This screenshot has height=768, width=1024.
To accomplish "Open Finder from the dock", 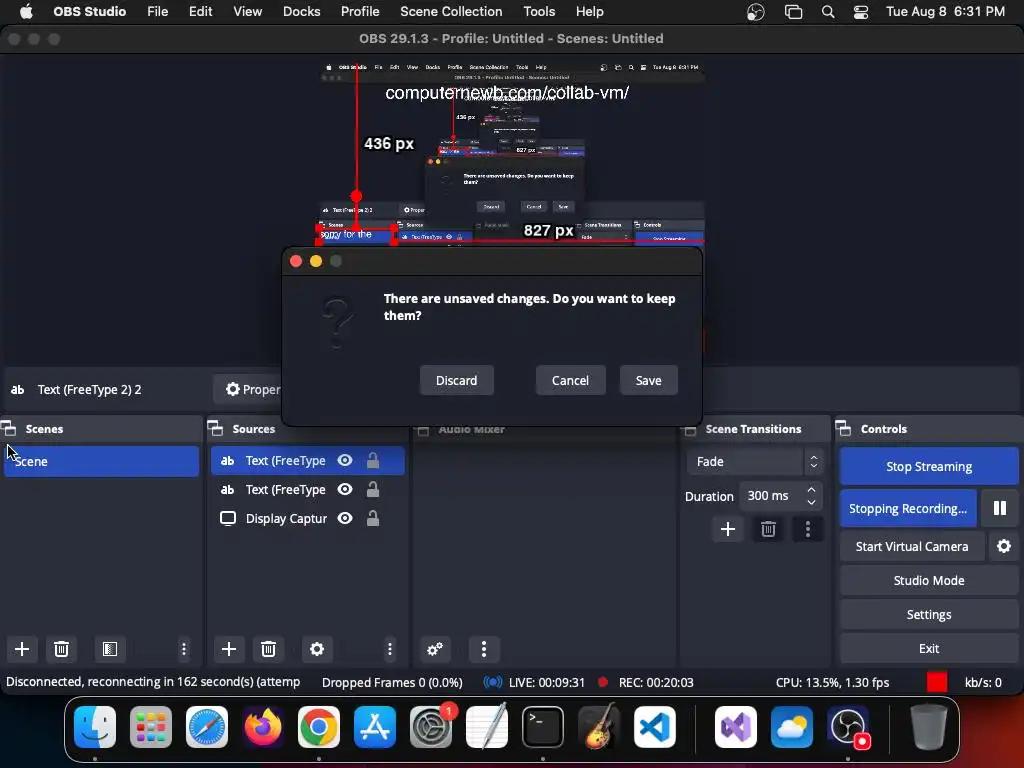I will (95, 727).
